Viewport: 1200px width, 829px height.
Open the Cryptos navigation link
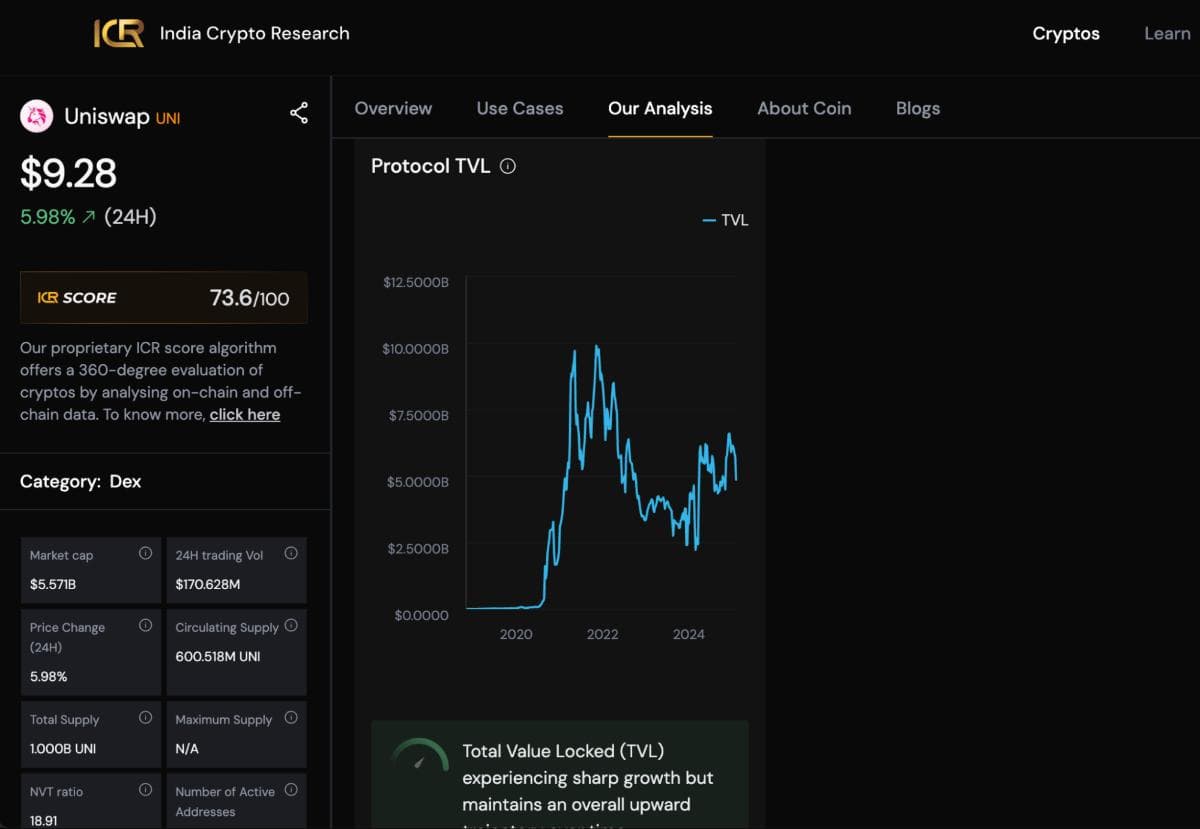(x=1066, y=33)
